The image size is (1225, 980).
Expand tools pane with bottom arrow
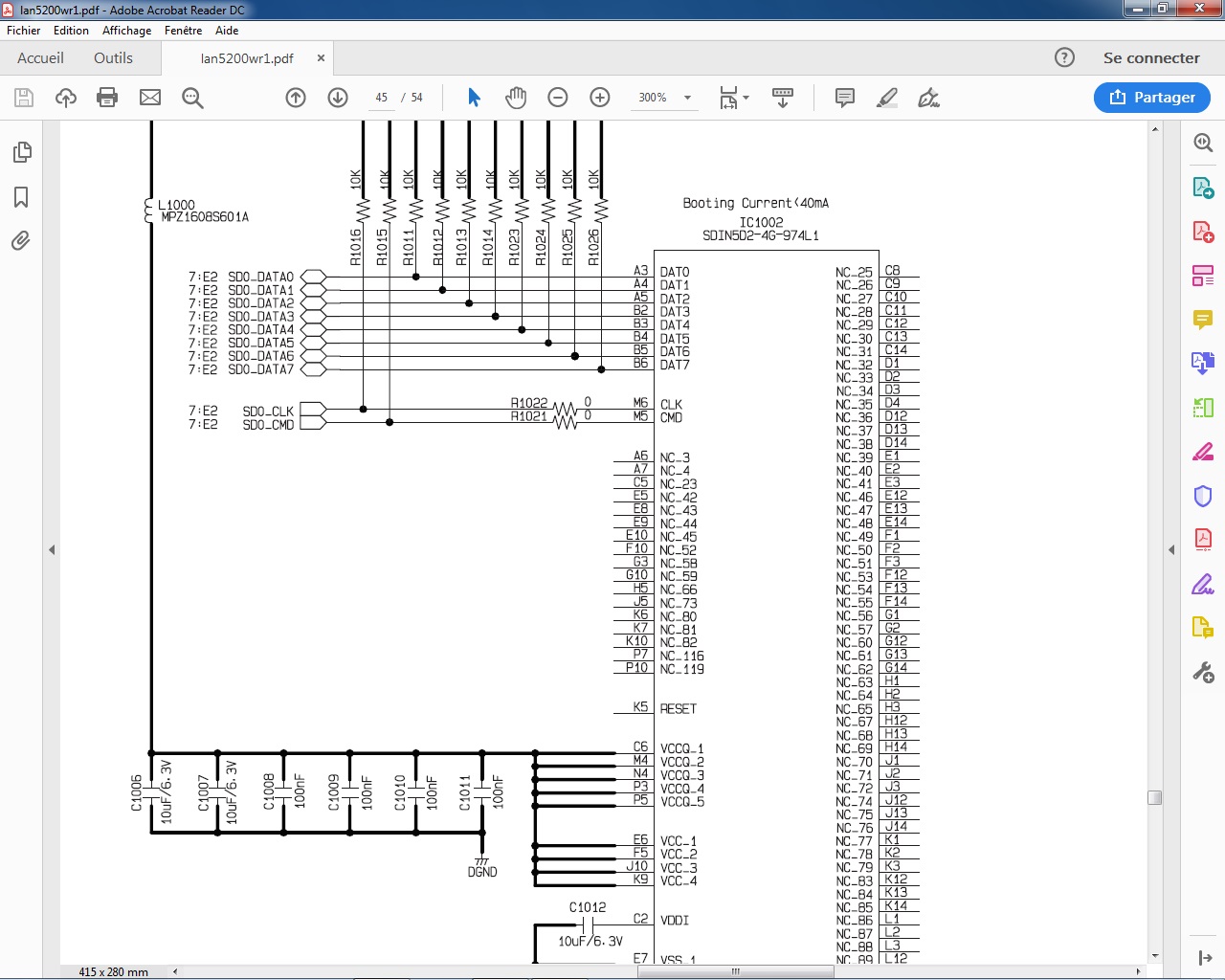click(x=1205, y=958)
